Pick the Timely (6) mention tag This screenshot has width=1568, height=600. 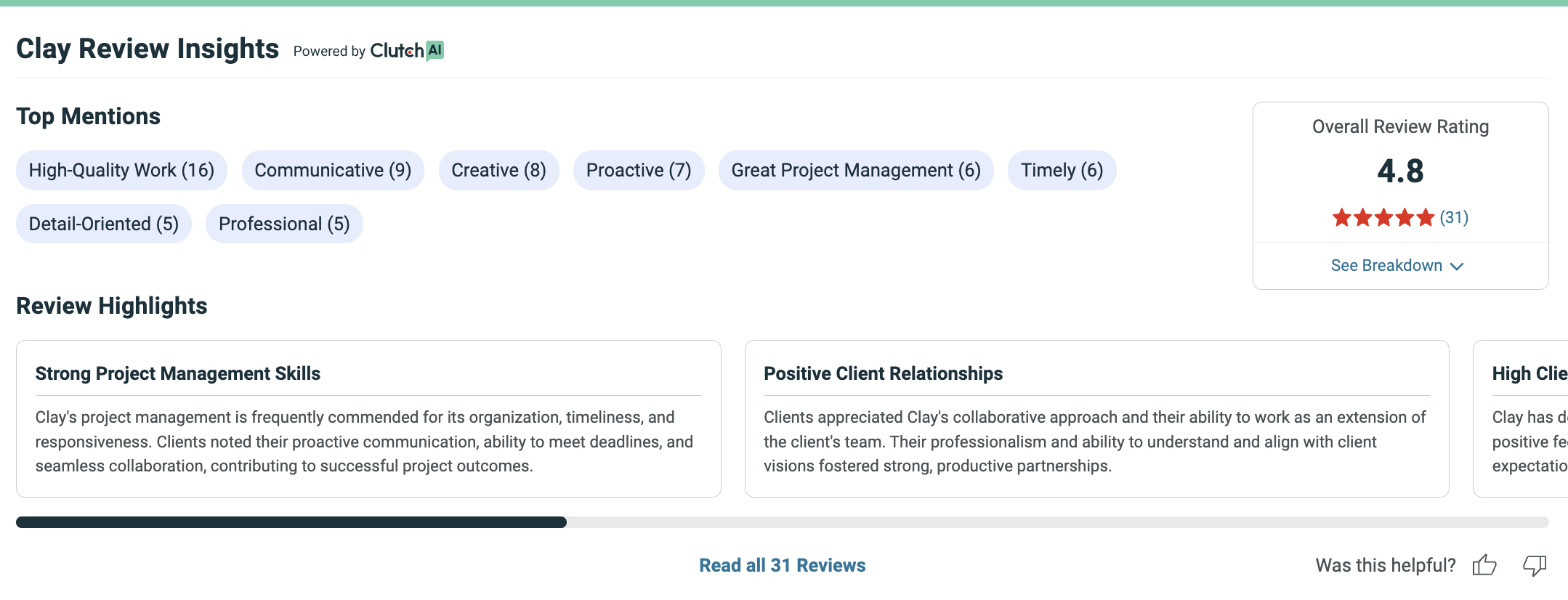pos(1062,170)
